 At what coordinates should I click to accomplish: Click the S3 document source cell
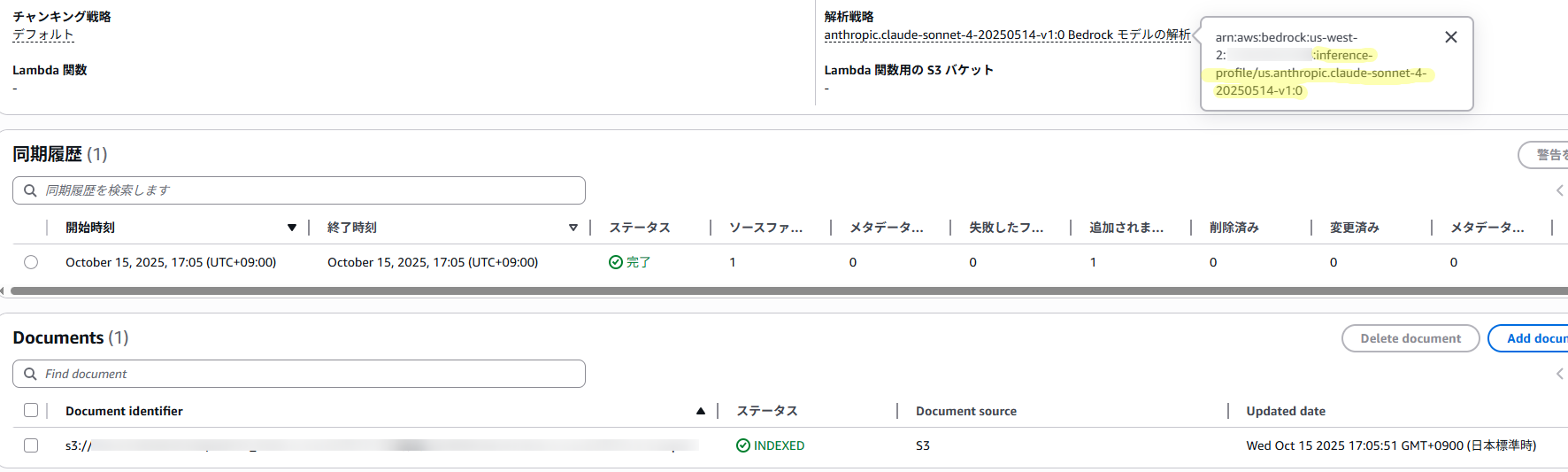923,445
